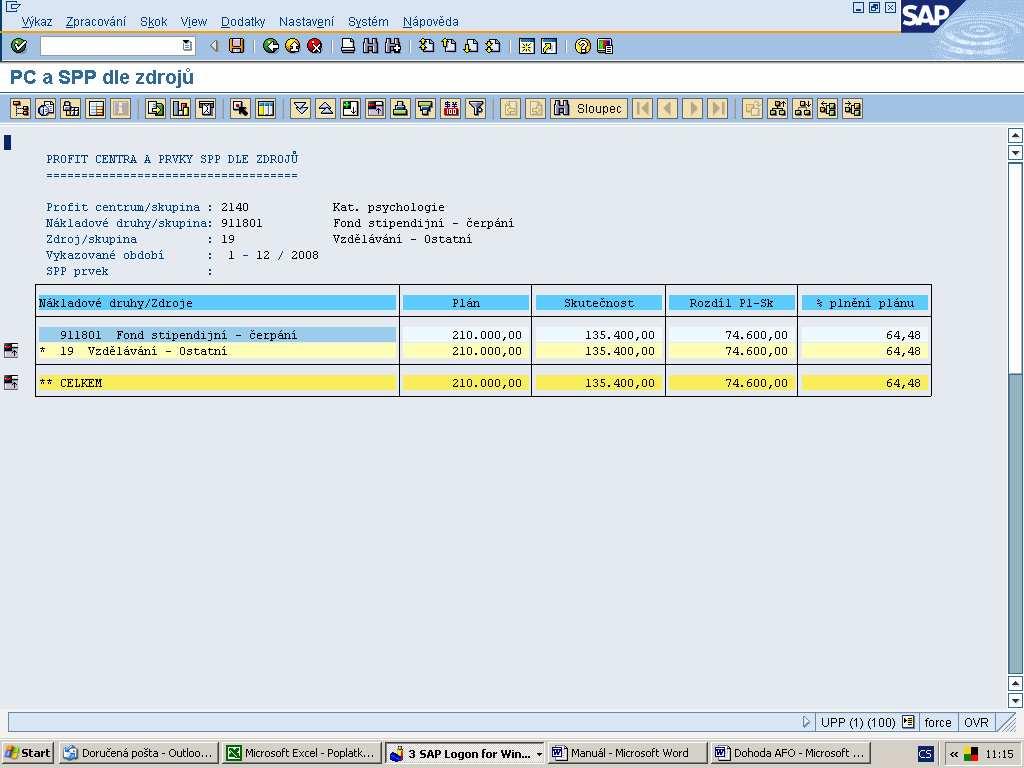Open the status bar system info list icon
Viewport: 1024px width, 768px height.
click(908, 722)
